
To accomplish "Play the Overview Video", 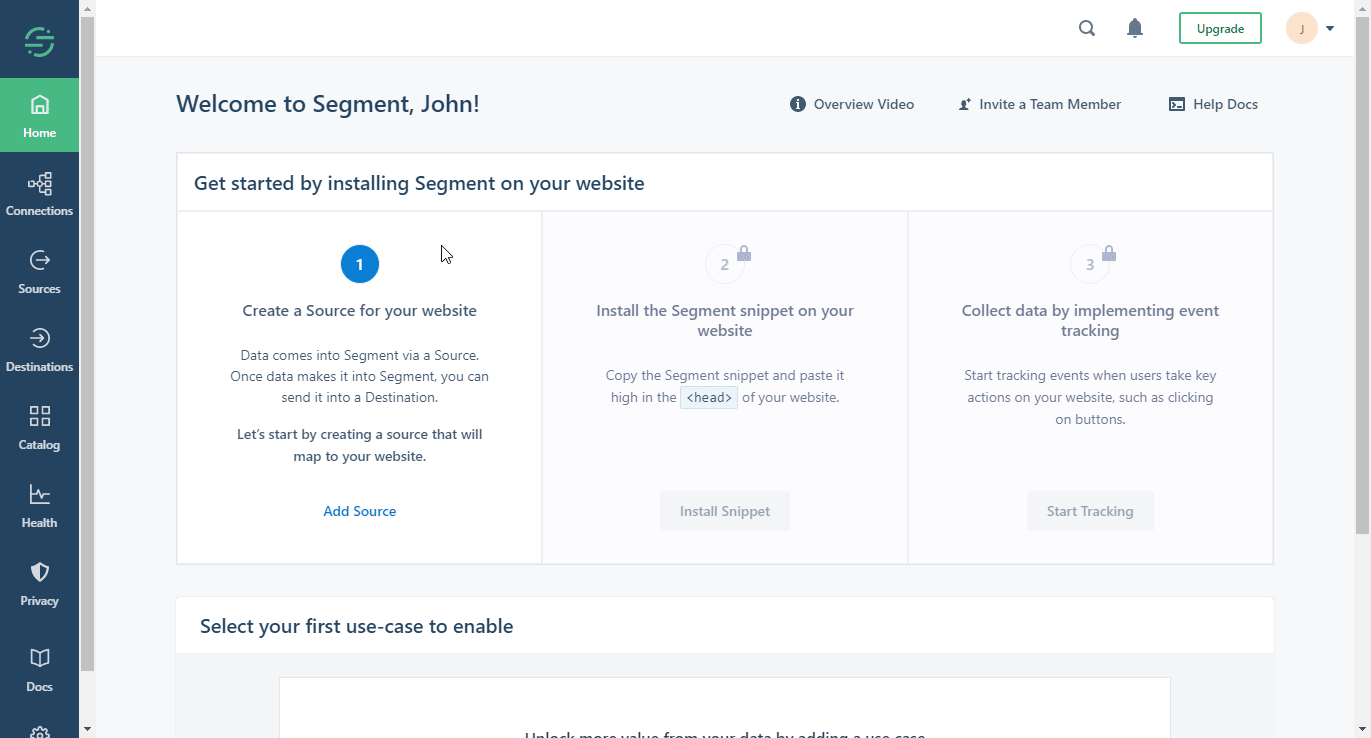I will pos(851,104).
